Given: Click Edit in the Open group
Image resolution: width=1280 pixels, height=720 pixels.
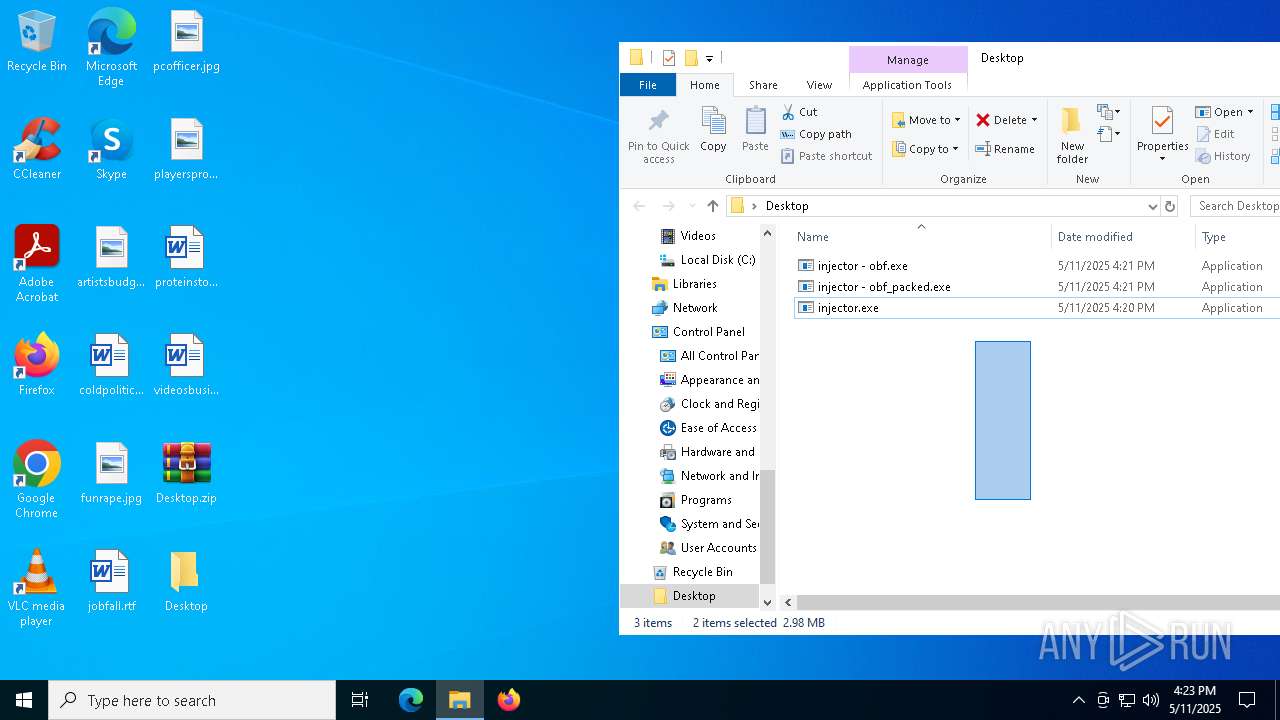Looking at the screenshot, I should [1215, 134].
